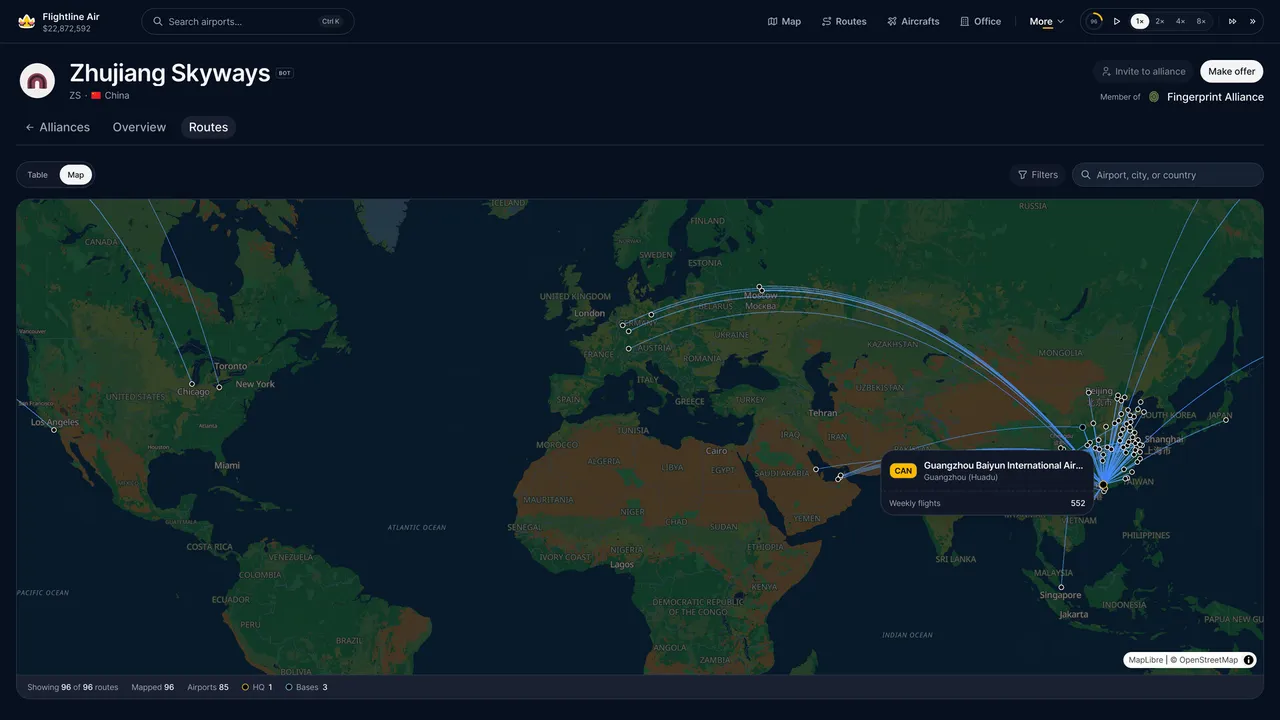Click the Ctrl K shortcut badge
The height and width of the screenshot is (720, 1280).
pyautogui.click(x=330, y=21)
